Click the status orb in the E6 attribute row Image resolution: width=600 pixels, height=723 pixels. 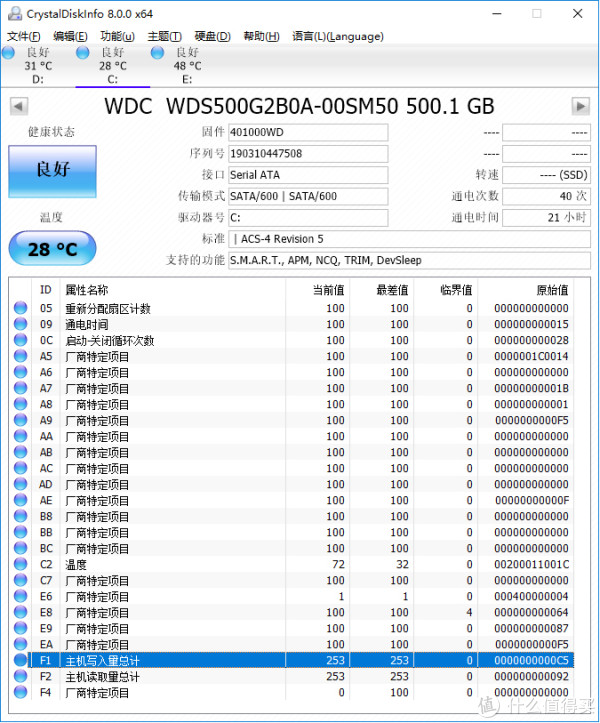point(20,596)
